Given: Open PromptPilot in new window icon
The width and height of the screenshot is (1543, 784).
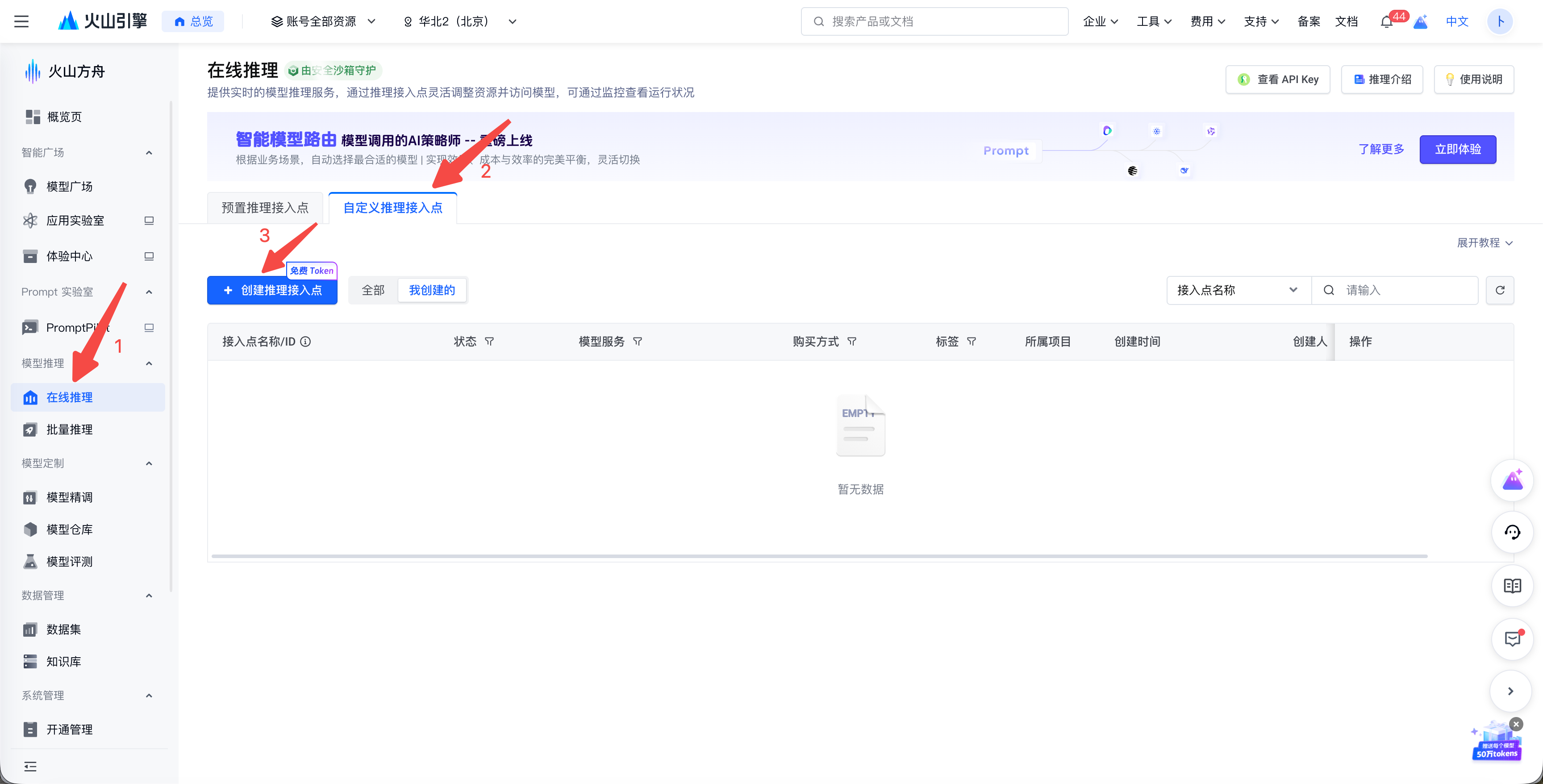Looking at the screenshot, I should click(x=149, y=328).
